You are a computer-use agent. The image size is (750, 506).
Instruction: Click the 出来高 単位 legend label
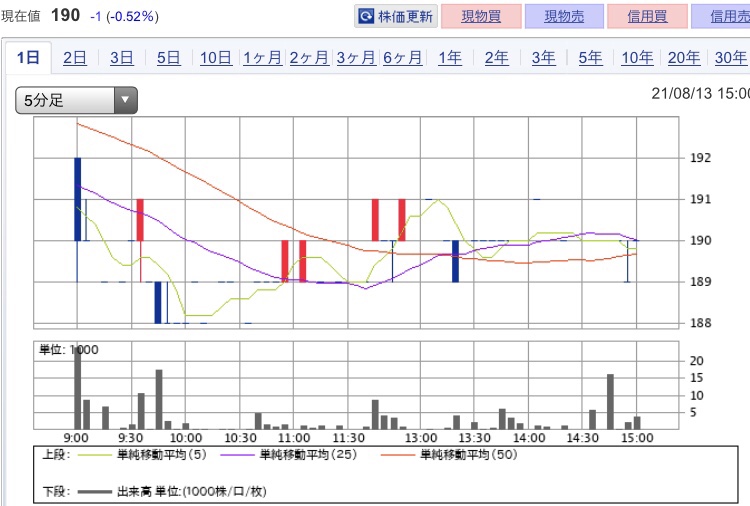click(x=191, y=491)
